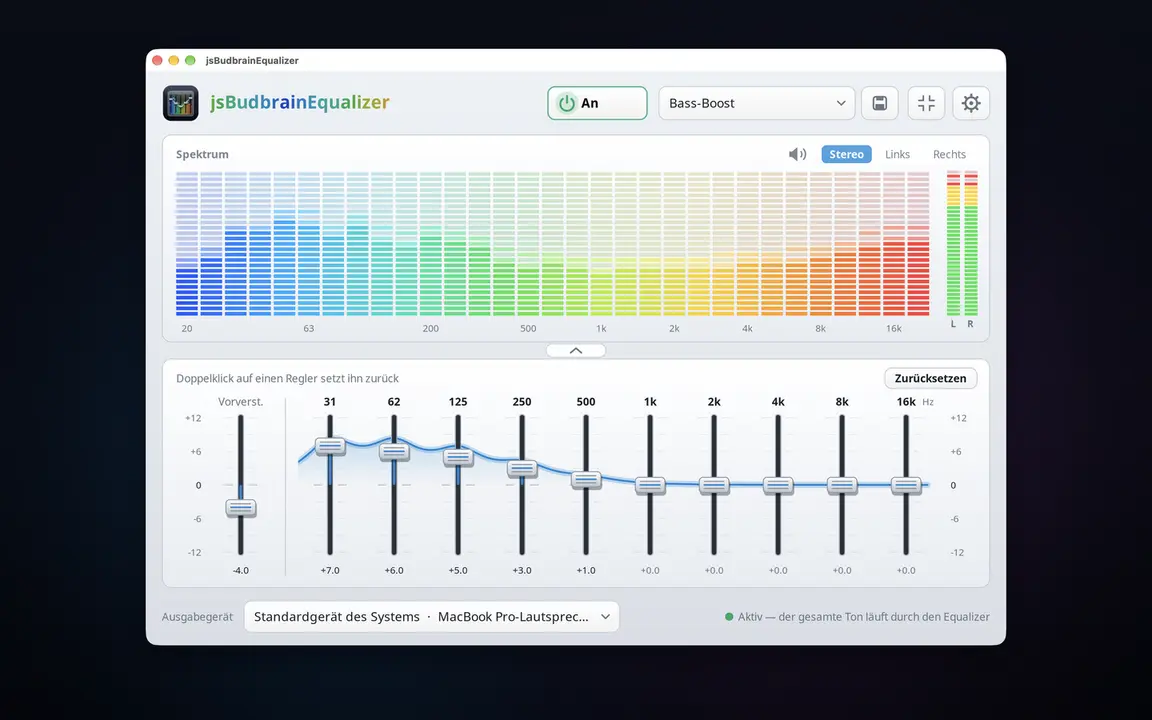This screenshot has height=720, width=1152.
Task: Click the save preset floppy disk icon
Action: click(x=879, y=103)
